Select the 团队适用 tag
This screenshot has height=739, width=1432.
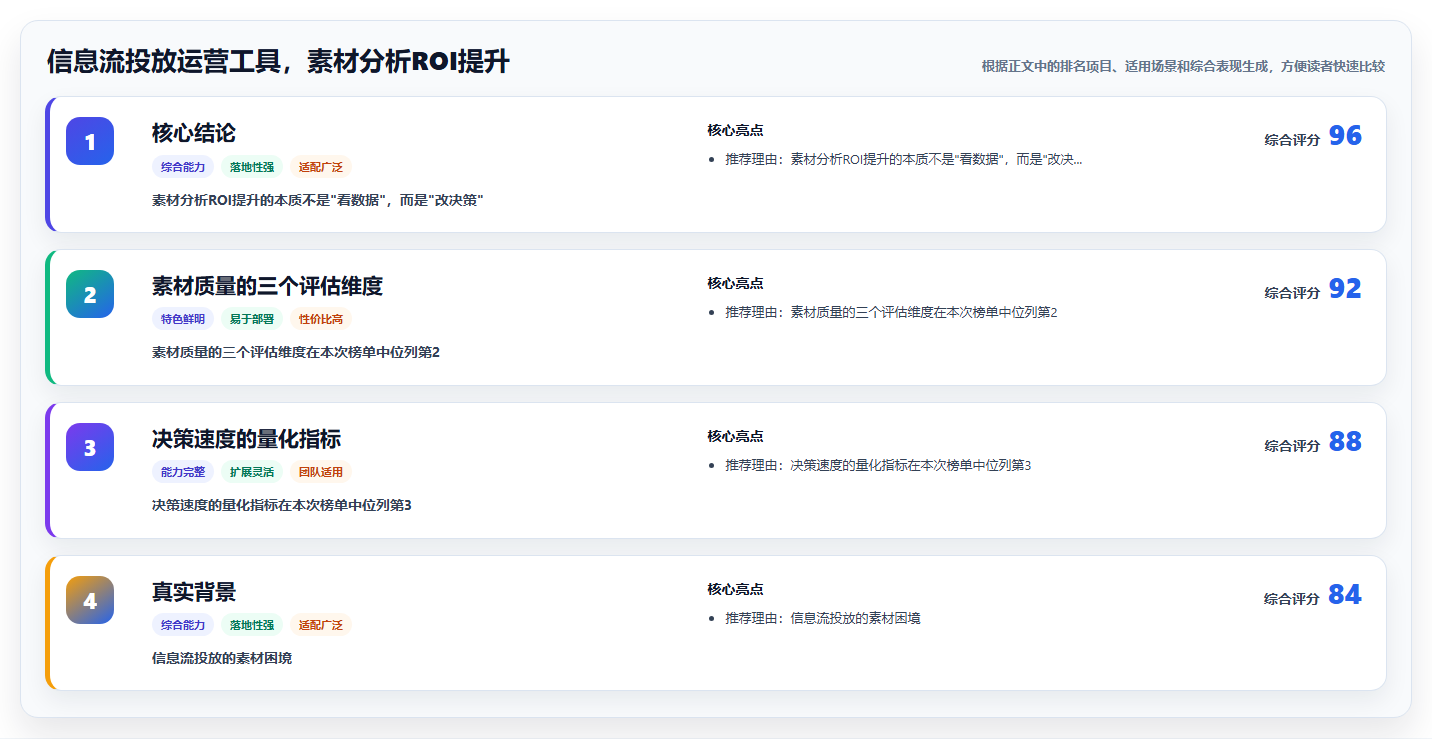click(x=321, y=472)
